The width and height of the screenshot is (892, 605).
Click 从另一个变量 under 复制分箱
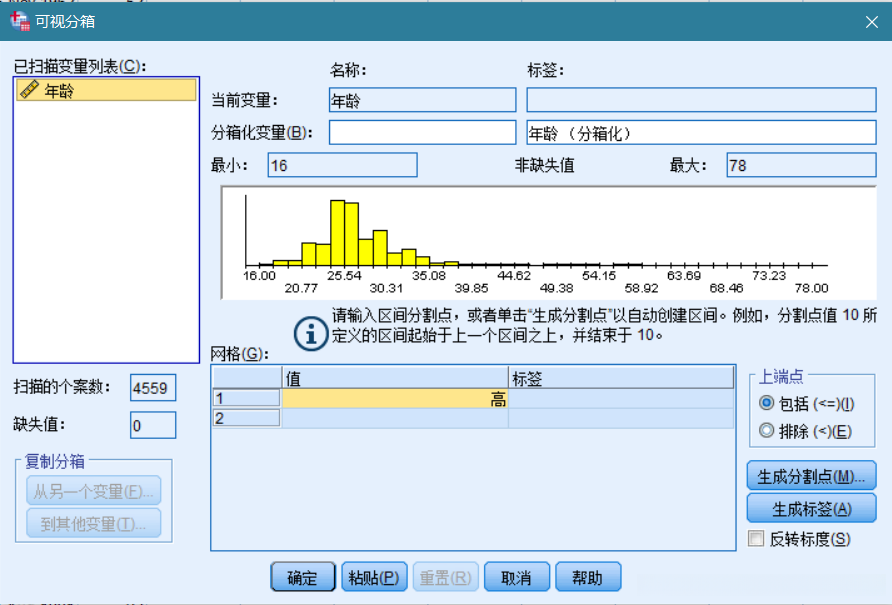[92, 490]
